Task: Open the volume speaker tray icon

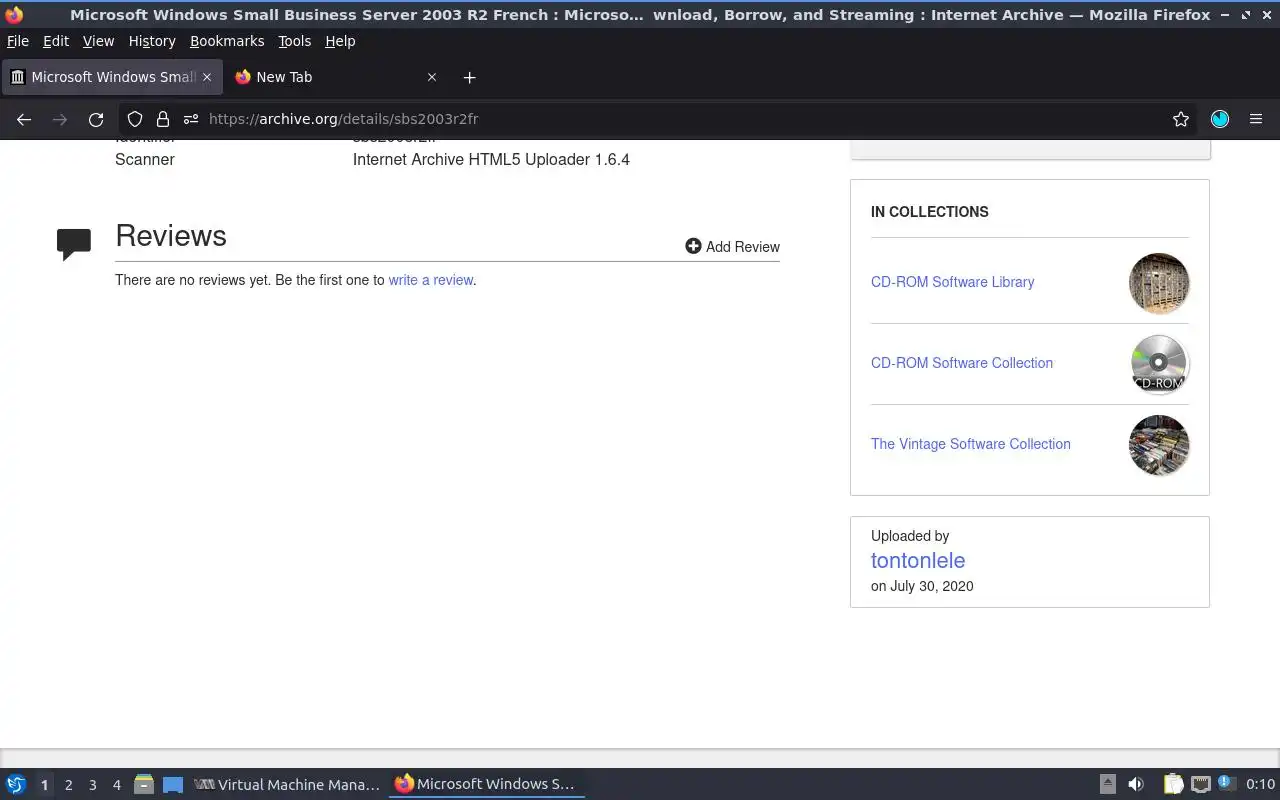Action: pos(1136,784)
